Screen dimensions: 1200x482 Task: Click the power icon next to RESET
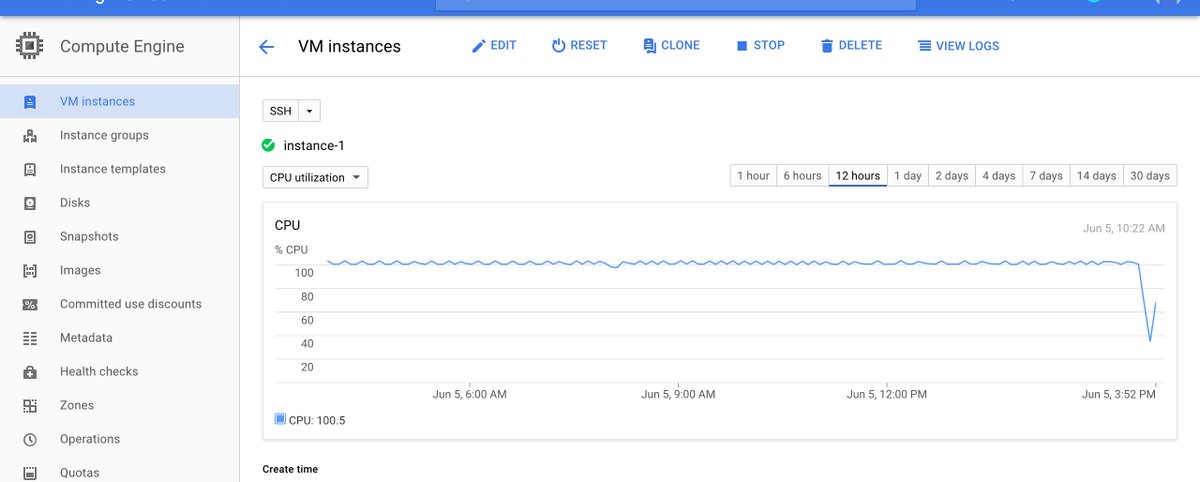pos(559,46)
